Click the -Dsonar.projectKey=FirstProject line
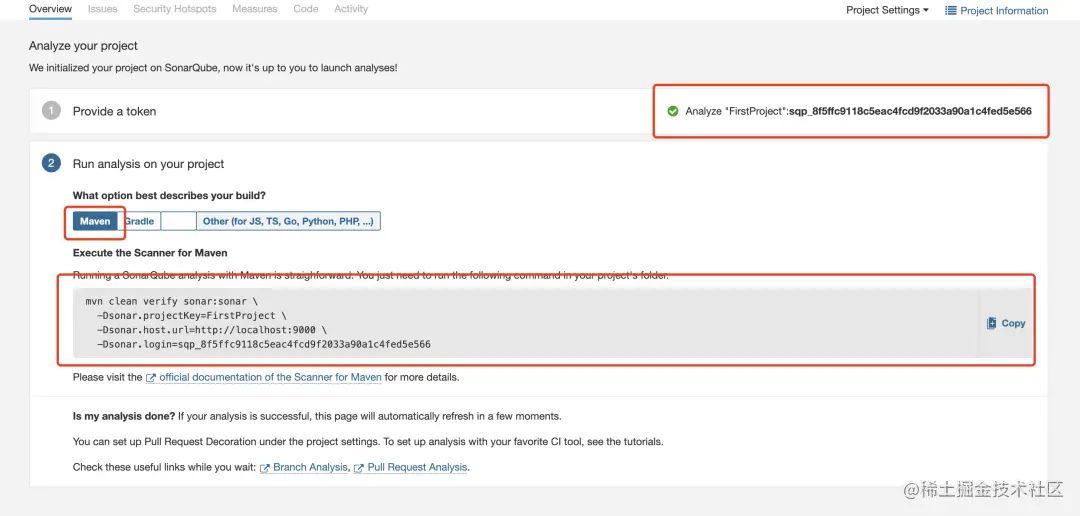This screenshot has height=516, width=1080. click(x=191, y=316)
